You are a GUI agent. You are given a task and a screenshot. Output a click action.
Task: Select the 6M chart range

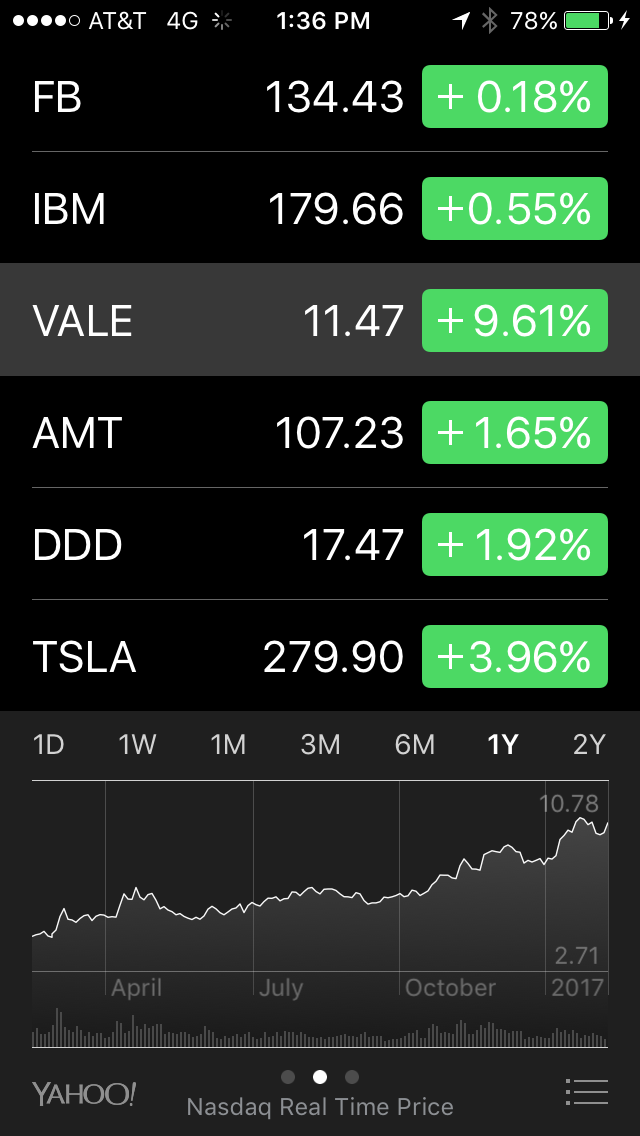coord(414,744)
